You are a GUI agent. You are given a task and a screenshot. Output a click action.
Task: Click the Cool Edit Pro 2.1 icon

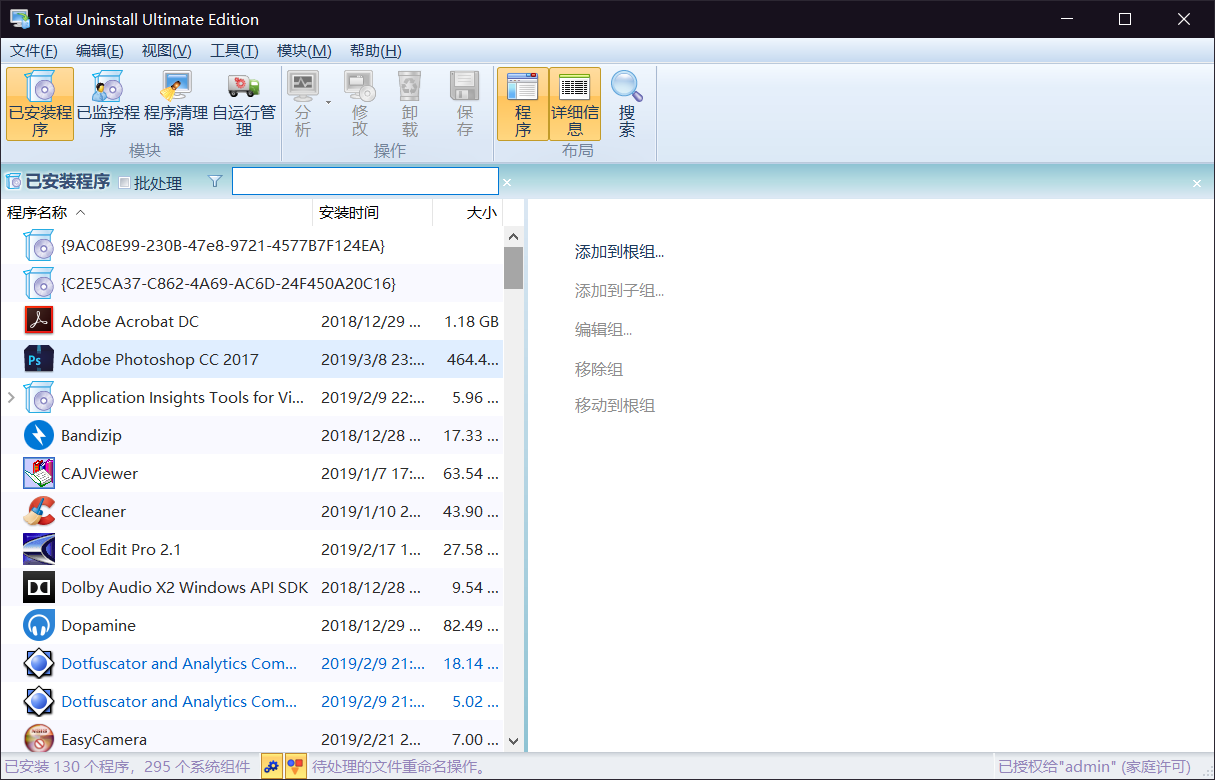39,549
